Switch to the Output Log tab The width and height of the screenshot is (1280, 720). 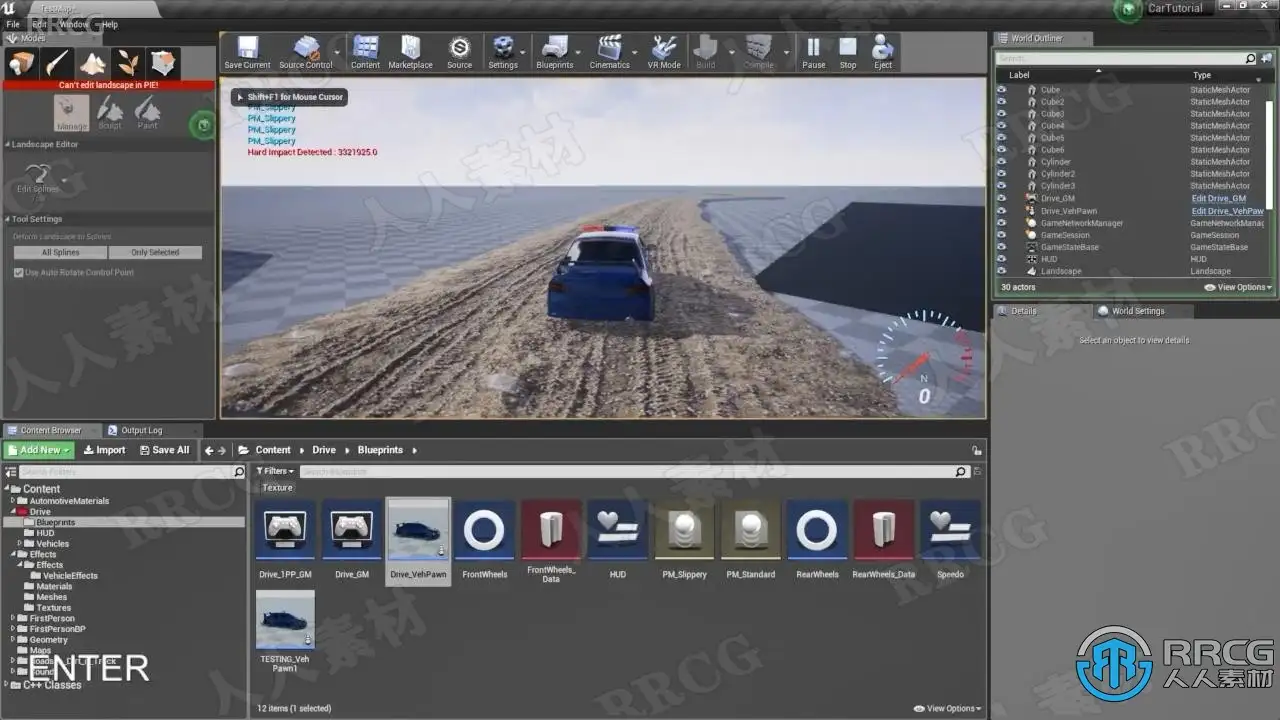[x=141, y=431]
